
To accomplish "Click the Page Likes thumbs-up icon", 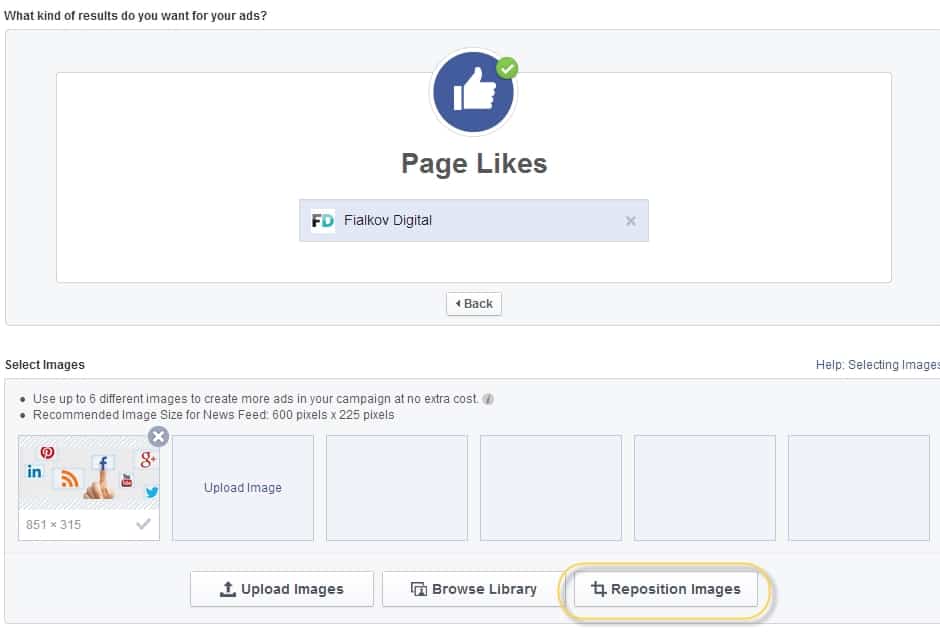I will 473,92.
